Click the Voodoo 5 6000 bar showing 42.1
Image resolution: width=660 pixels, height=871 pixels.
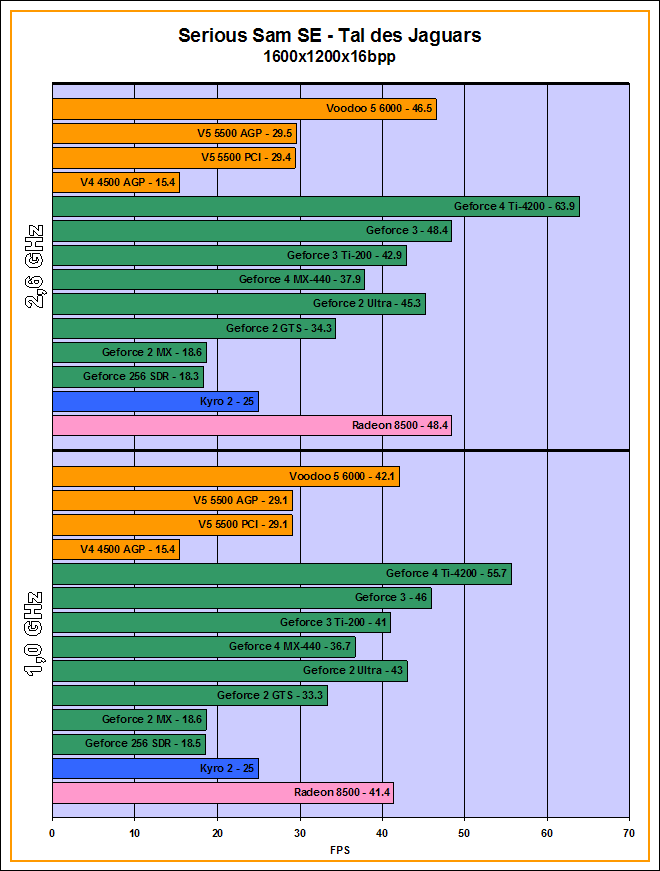point(225,476)
